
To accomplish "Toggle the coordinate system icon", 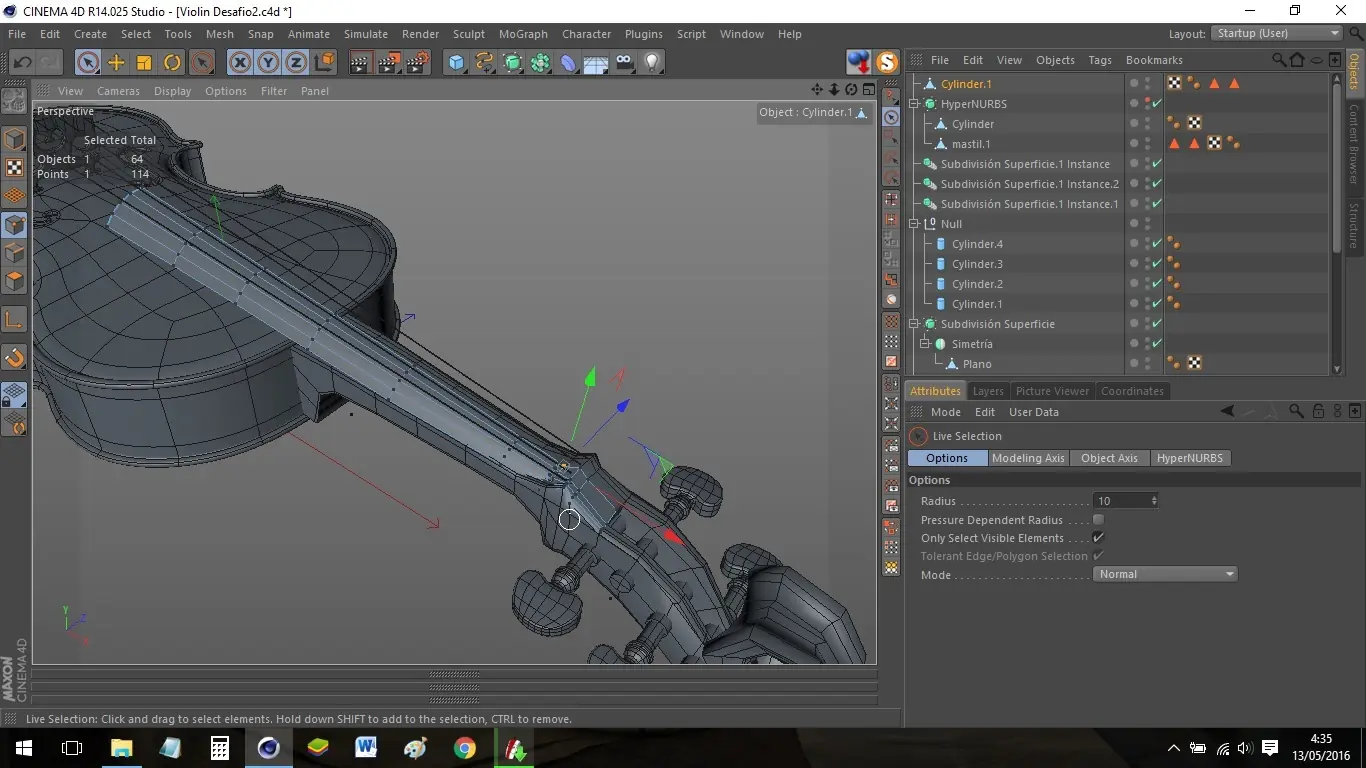I will pos(324,62).
